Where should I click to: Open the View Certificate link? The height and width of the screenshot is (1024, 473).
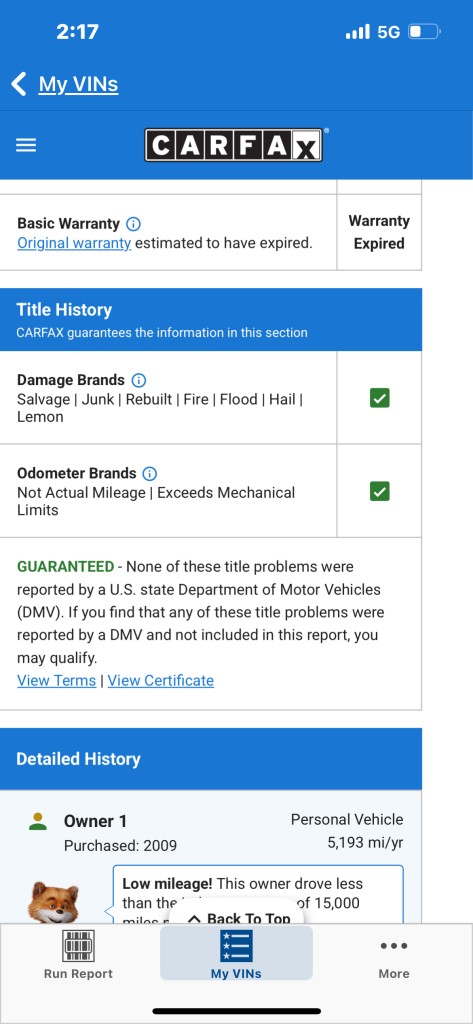tap(161, 680)
